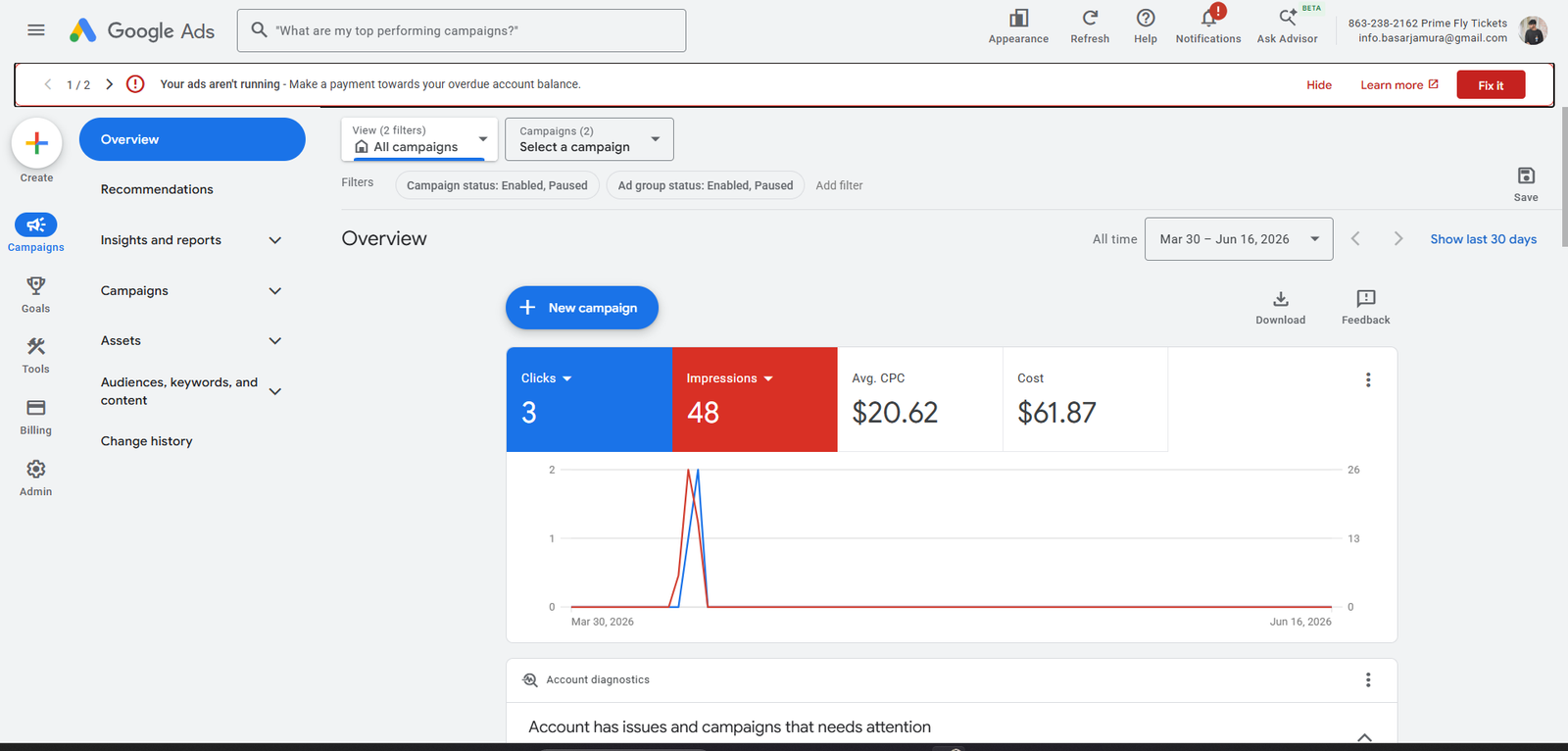The width and height of the screenshot is (1568, 751).
Task: Open Ask Advisor beta tool
Action: click(x=1288, y=26)
